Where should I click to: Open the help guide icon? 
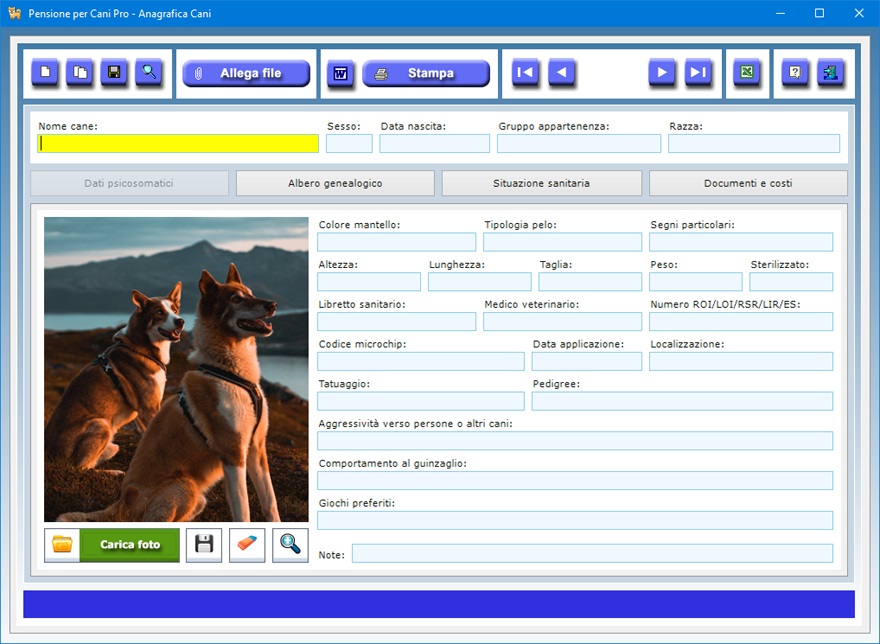(795, 72)
